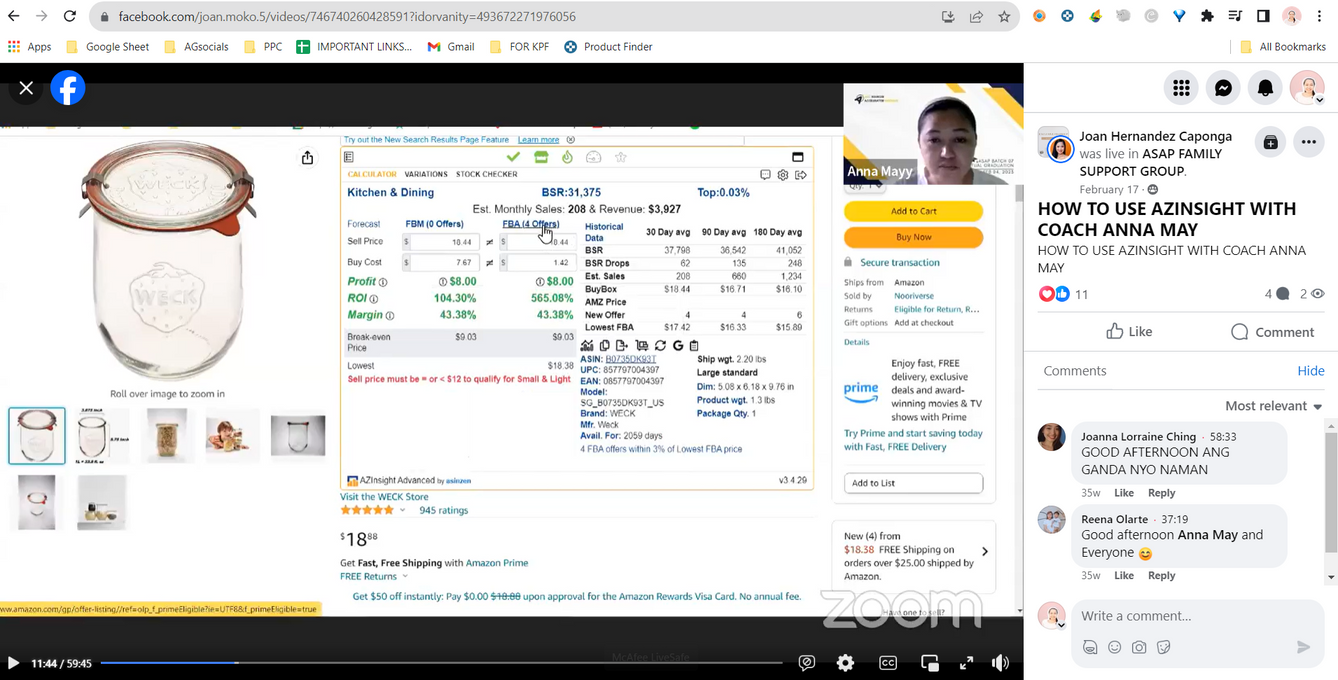1338x680 pixels.
Task: Toggle the comment overlay in the video player
Action: coord(807,663)
